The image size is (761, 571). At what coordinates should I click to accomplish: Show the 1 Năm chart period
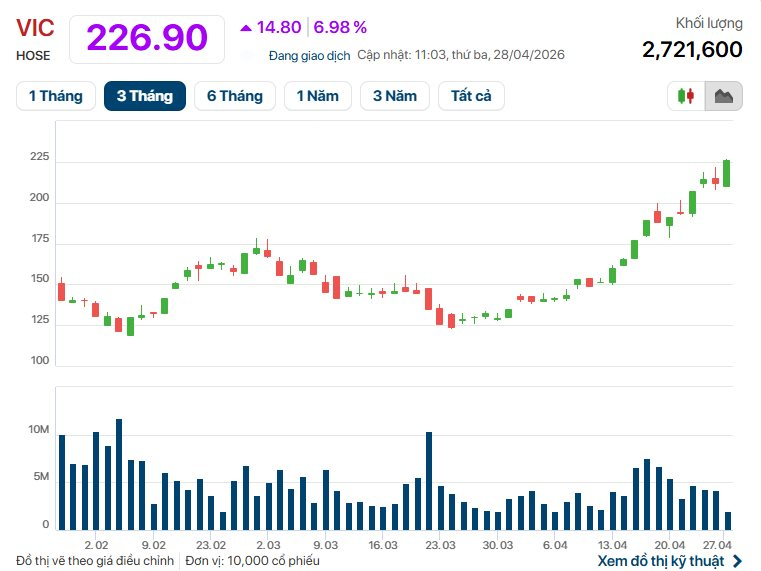click(x=317, y=96)
